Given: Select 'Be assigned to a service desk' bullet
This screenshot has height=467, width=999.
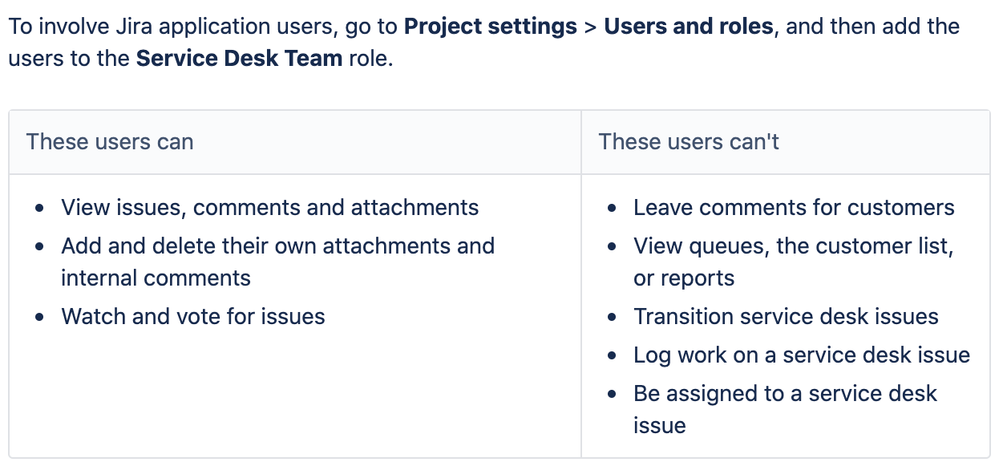Looking at the screenshot, I should click(785, 409).
